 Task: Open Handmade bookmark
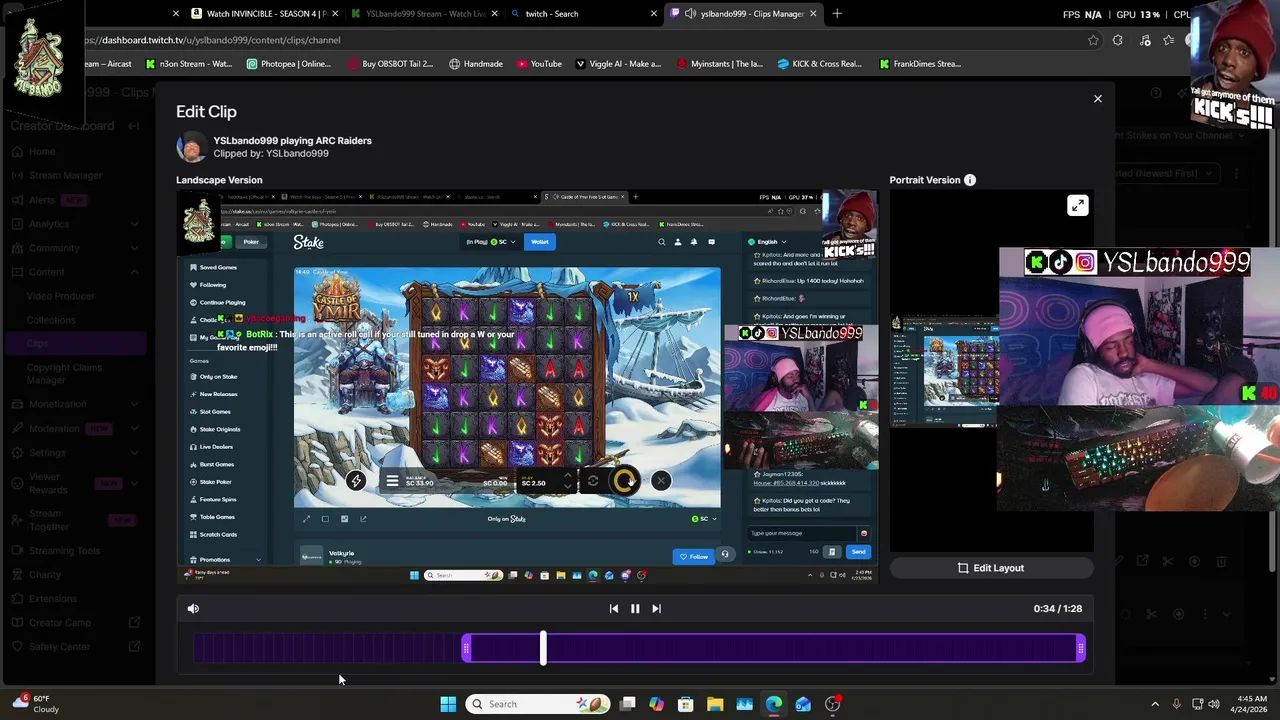[475, 64]
